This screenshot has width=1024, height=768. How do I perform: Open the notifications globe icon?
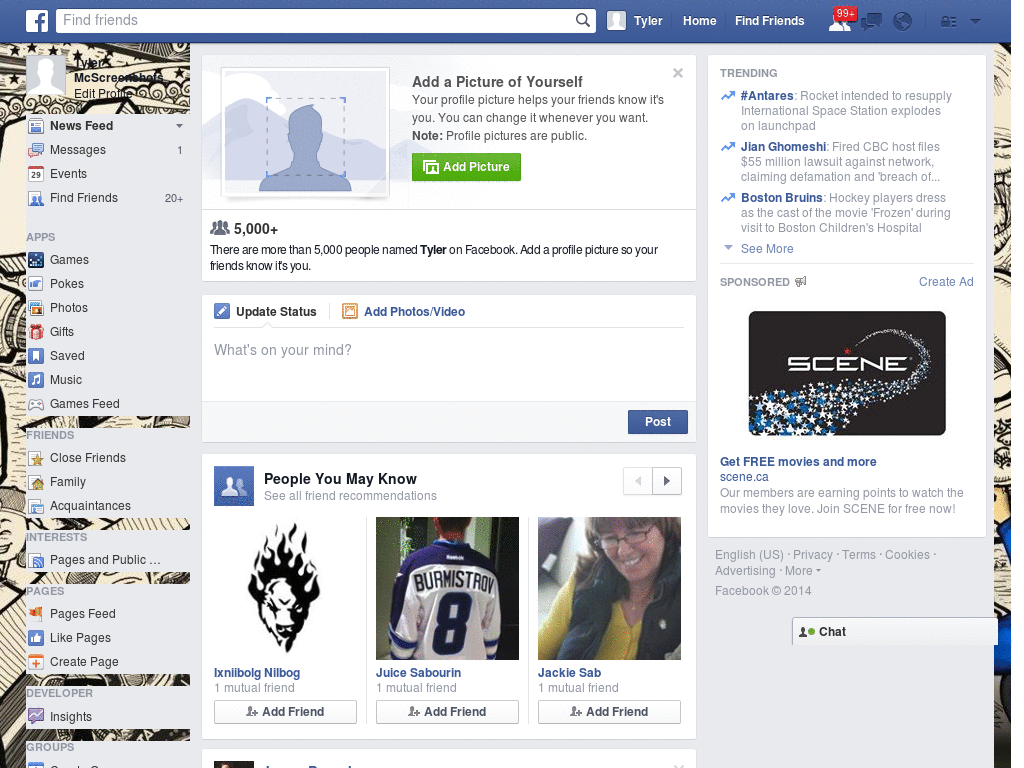pos(903,22)
